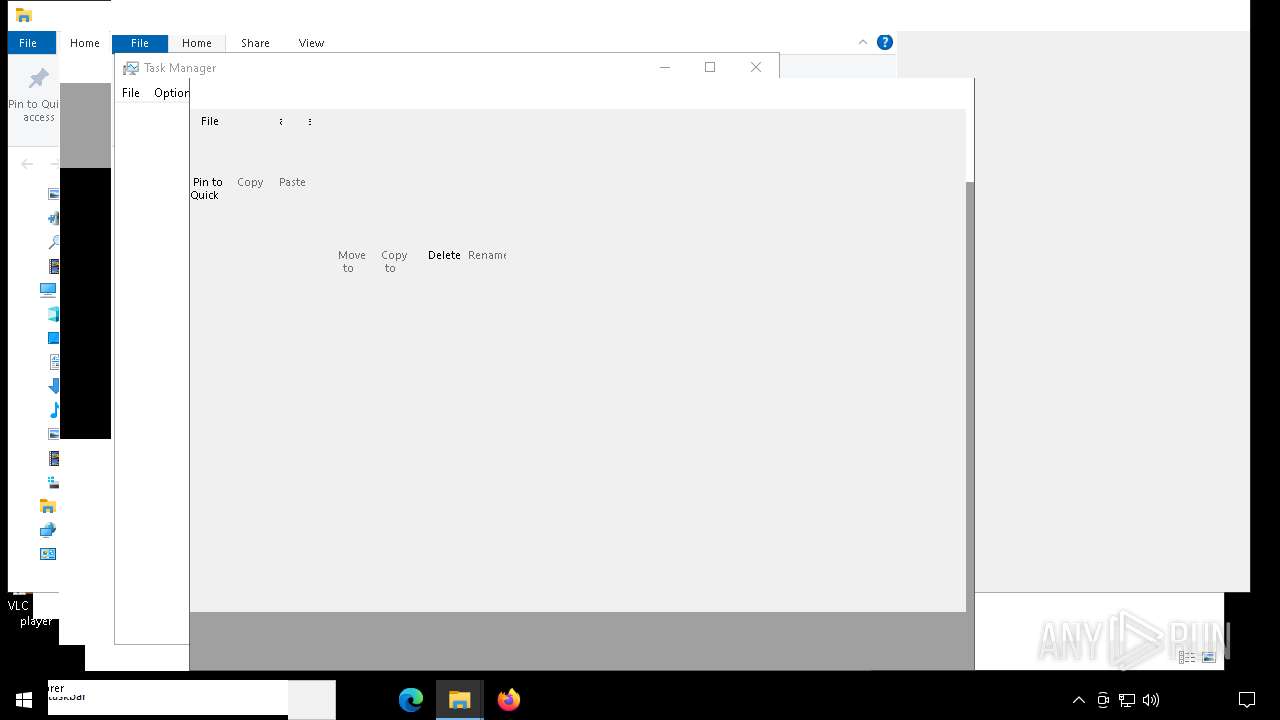Select 3D Objects cube icon in navigation pane
The height and width of the screenshot is (720, 1280).
coord(54,314)
